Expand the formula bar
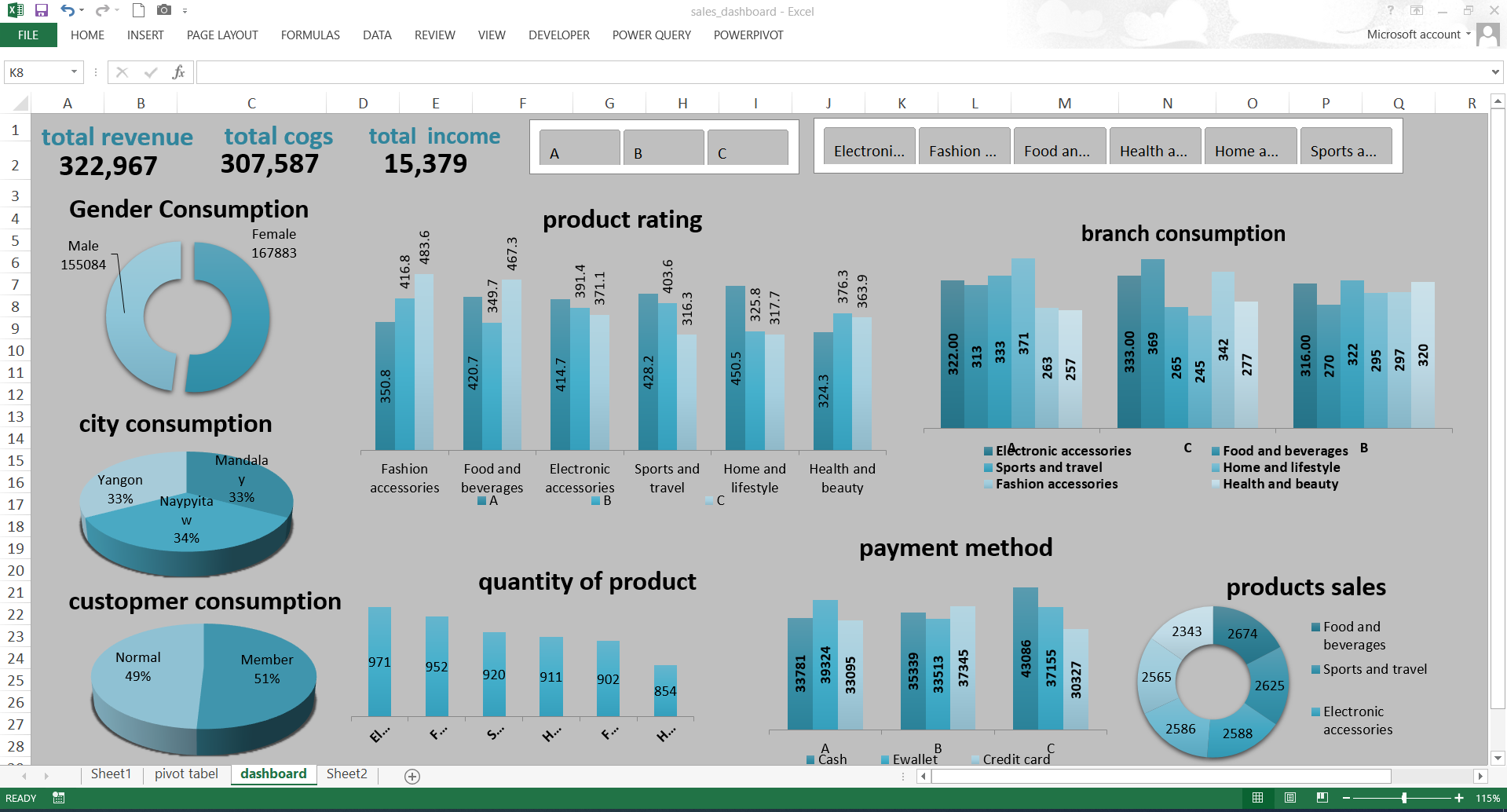Viewport: 1507px width, 812px height. [1494, 72]
